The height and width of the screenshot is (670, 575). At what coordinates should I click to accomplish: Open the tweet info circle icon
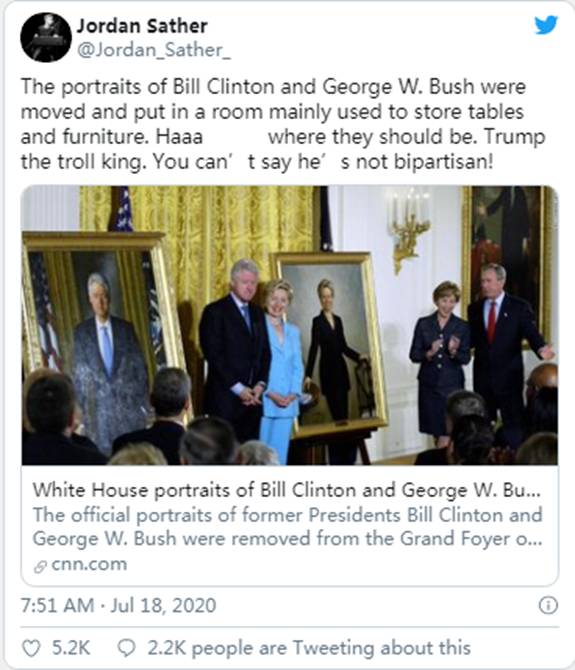(x=548, y=605)
